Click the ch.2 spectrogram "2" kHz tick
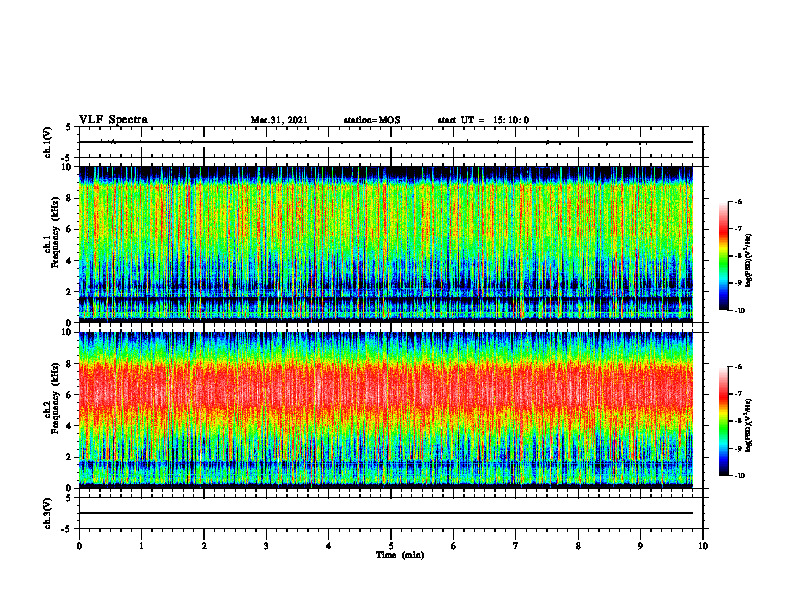 coord(70,457)
